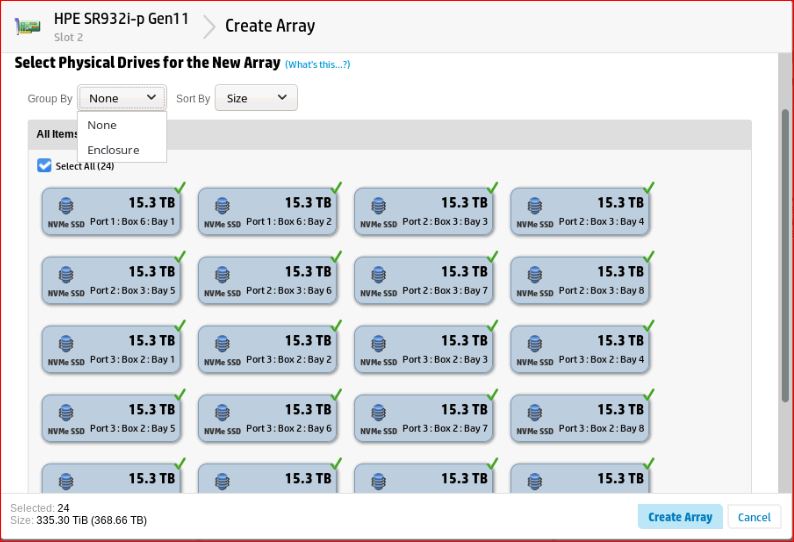Viewport: 794px width, 542px height.
Task: Click drive icon for Port 3 Box 2 Bay 7
Action: click(x=378, y=414)
